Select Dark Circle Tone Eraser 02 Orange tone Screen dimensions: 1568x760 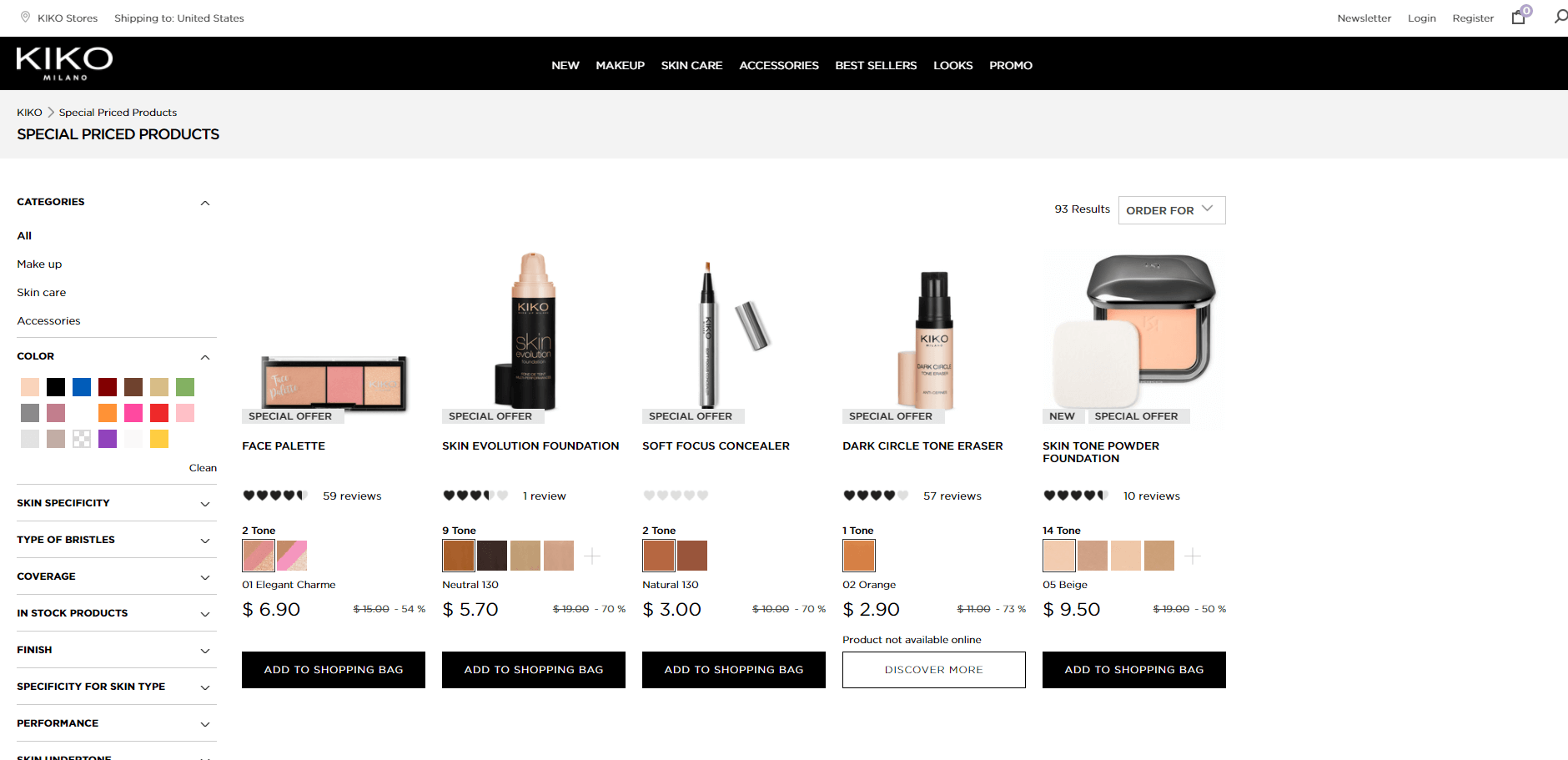(x=859, y=556)
